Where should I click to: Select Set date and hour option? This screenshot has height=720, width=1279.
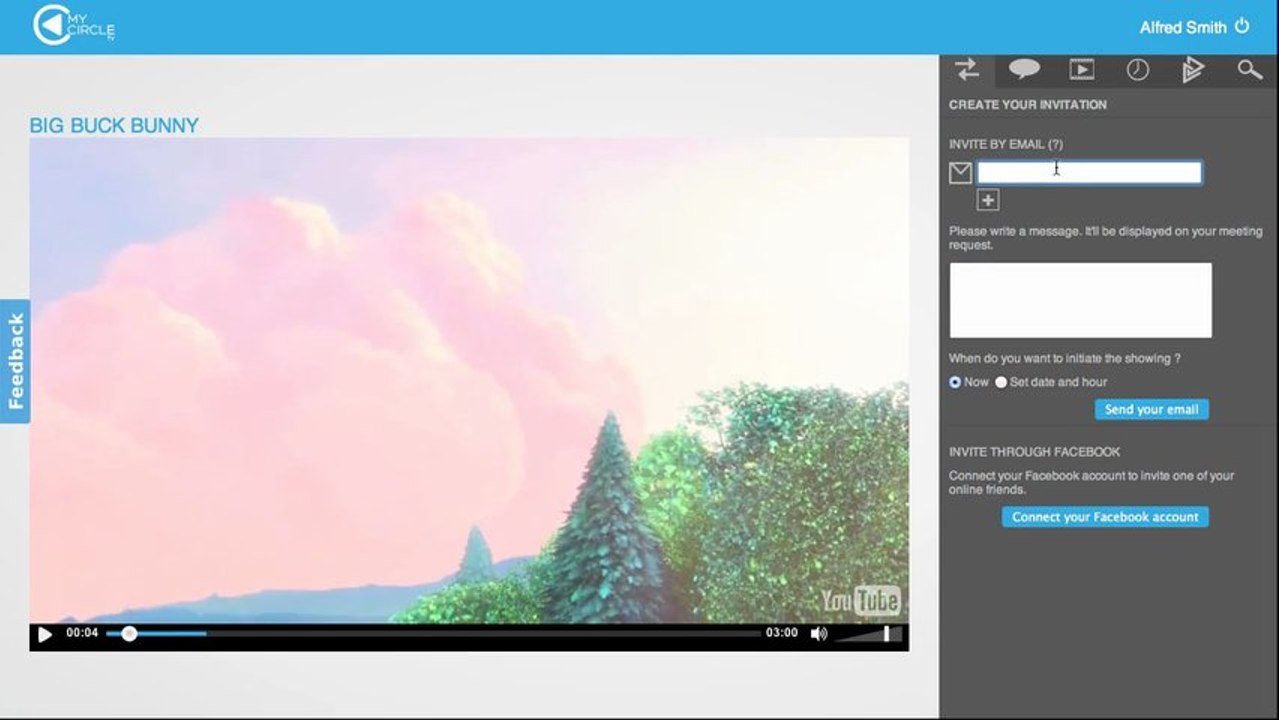click(x=1001, y=382)
